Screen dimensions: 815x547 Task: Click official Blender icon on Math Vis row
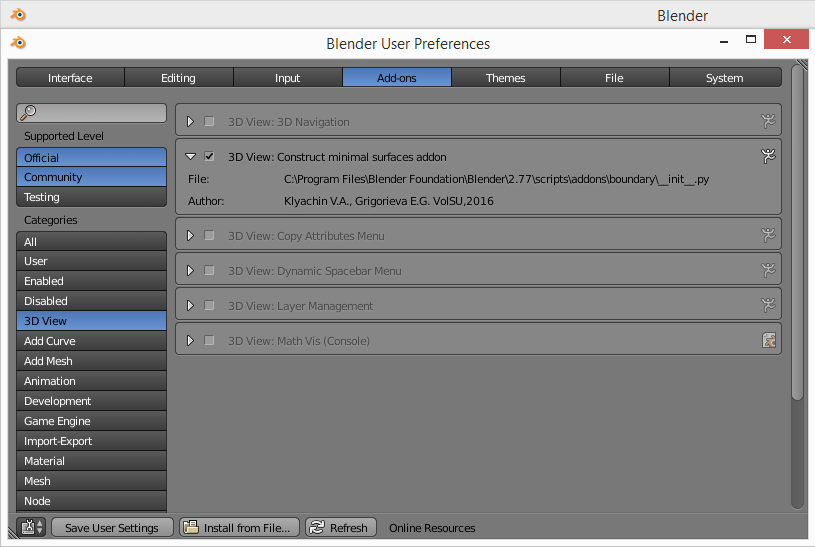(x=769, y=341)
